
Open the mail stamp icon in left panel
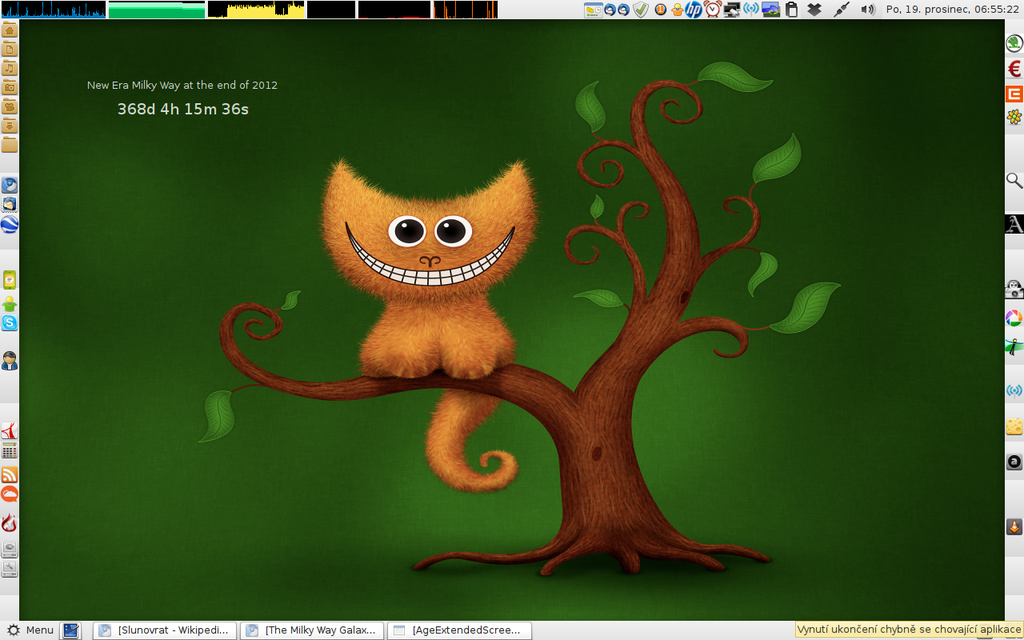9,204
